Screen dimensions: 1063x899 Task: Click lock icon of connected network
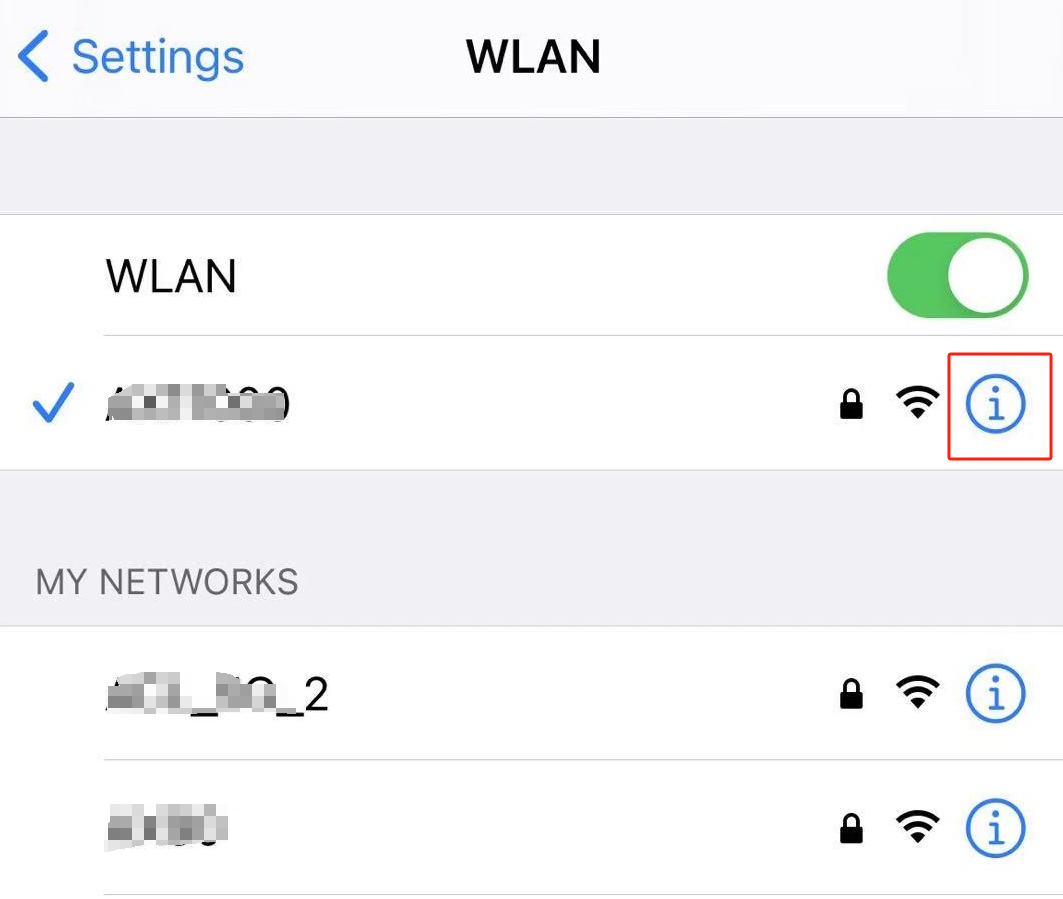[x=851, y=404]
